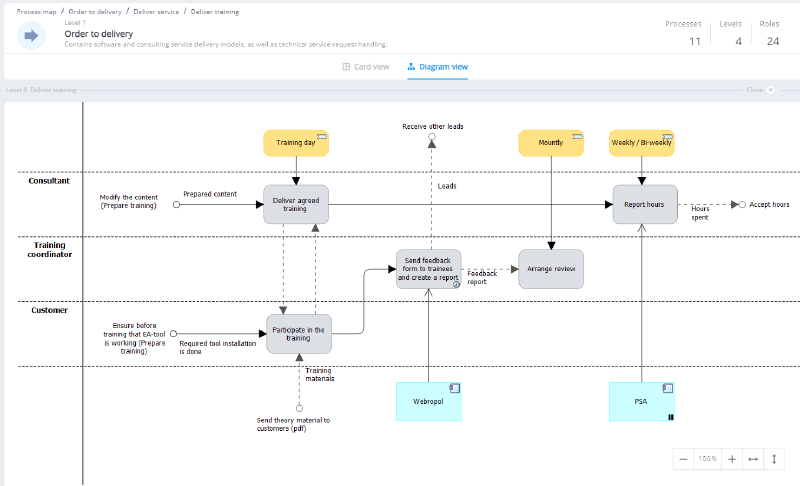The height and width of the screenshot is (486, 800).
Task: Click the Participate in the training box
Action: pyautogui.click(x=298, y=333)
